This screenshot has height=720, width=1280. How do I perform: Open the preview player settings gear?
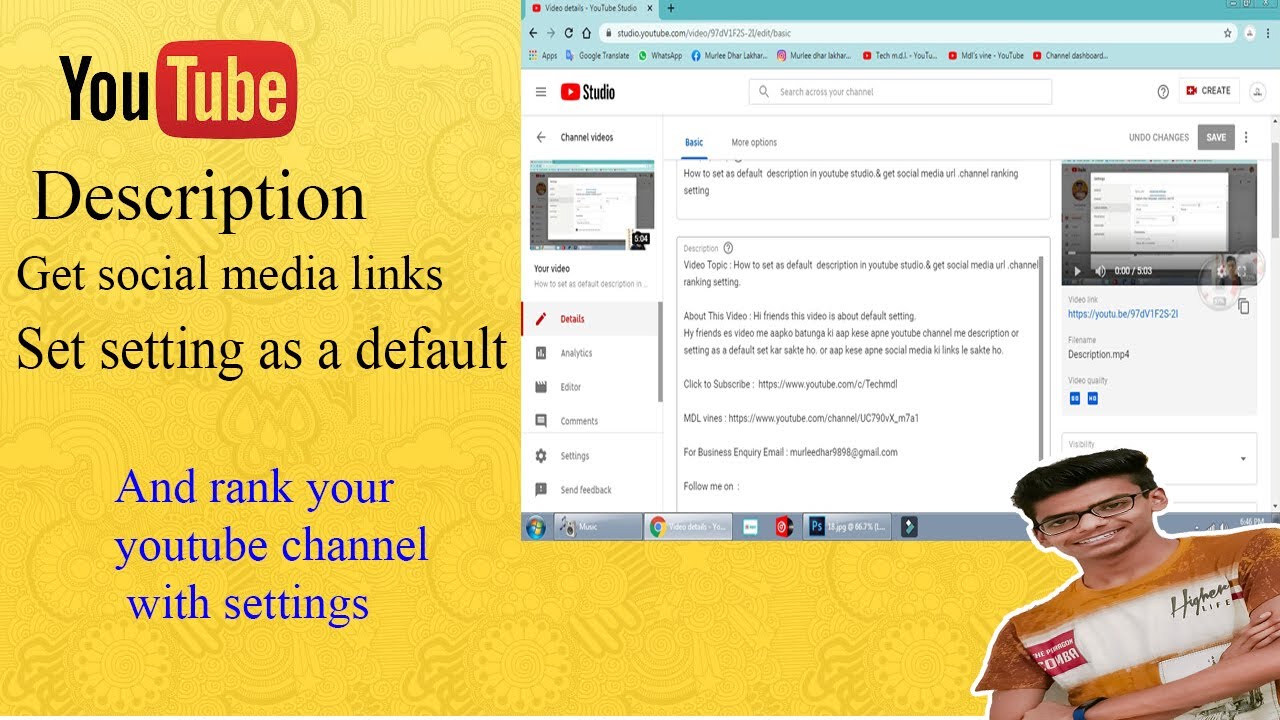pos(1222,271)
